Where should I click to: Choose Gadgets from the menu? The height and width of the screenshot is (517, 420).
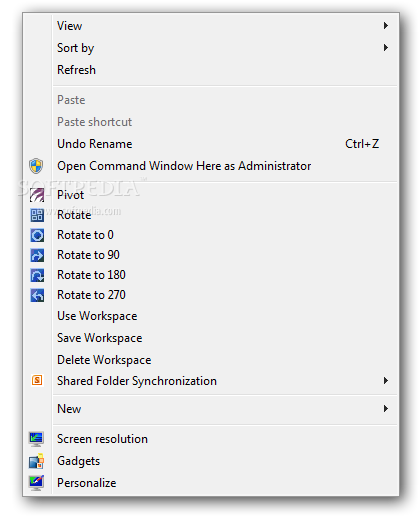211,461
